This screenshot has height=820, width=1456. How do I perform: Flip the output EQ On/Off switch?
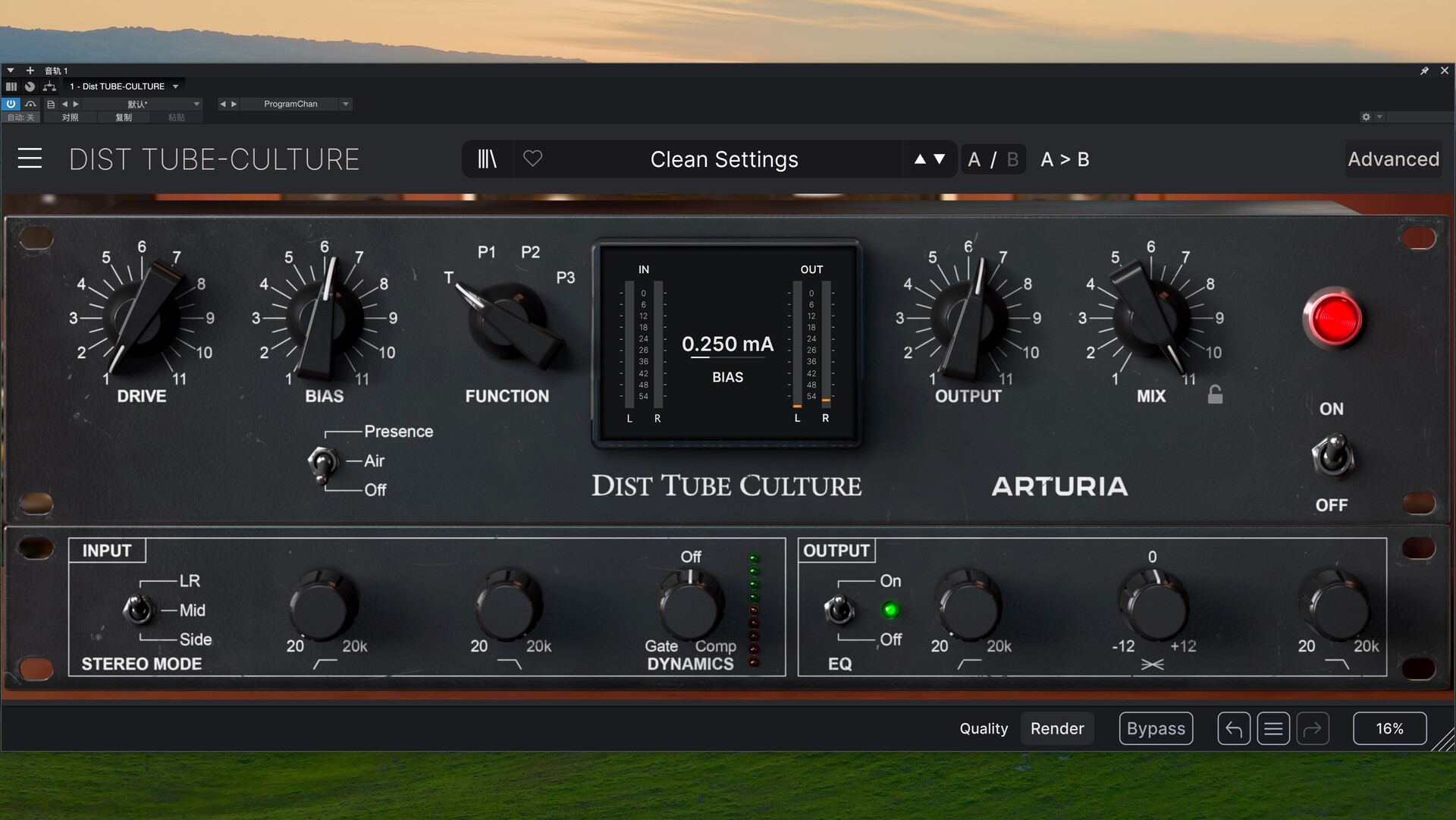839,609
